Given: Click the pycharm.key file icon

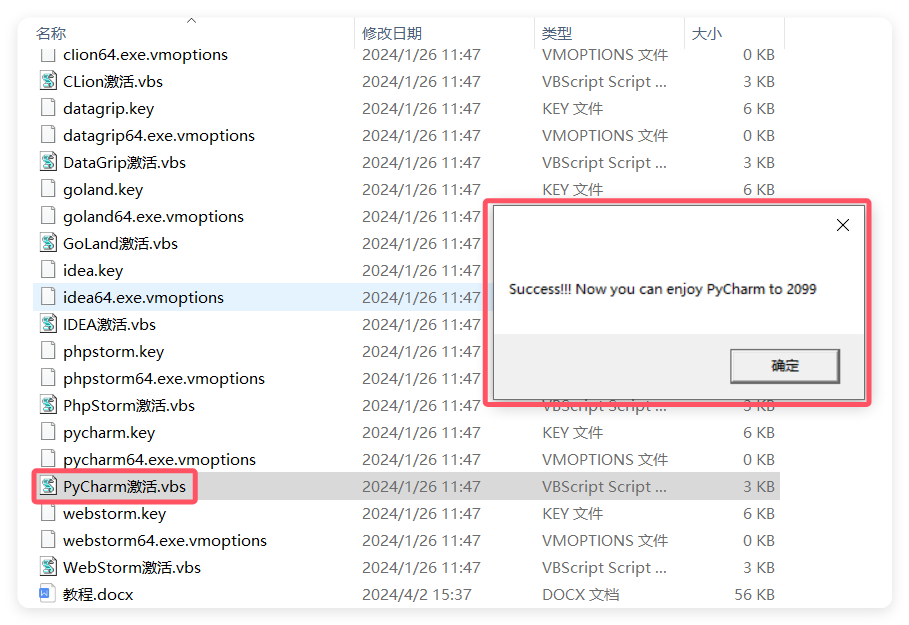Looking at the screenshot, I should [48, 432].
